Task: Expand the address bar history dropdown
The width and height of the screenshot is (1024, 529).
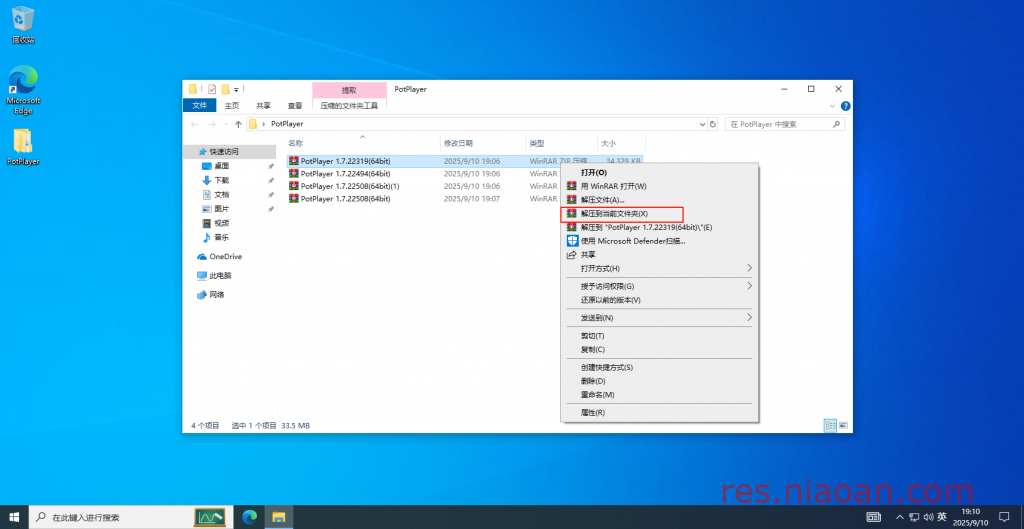Action: (703, 124)
